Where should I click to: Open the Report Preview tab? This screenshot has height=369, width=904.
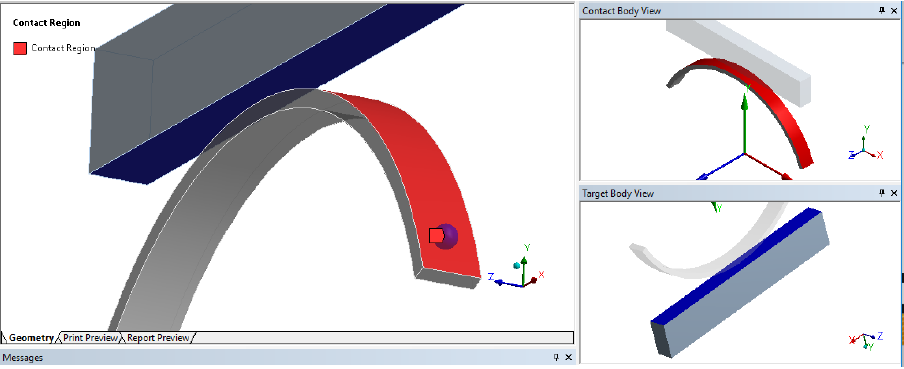tap(158, 338)
